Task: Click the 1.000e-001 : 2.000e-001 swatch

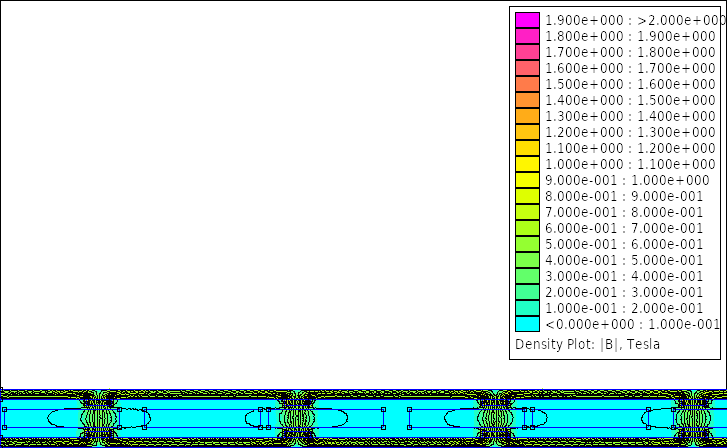Action: click(x=527, y=308)
